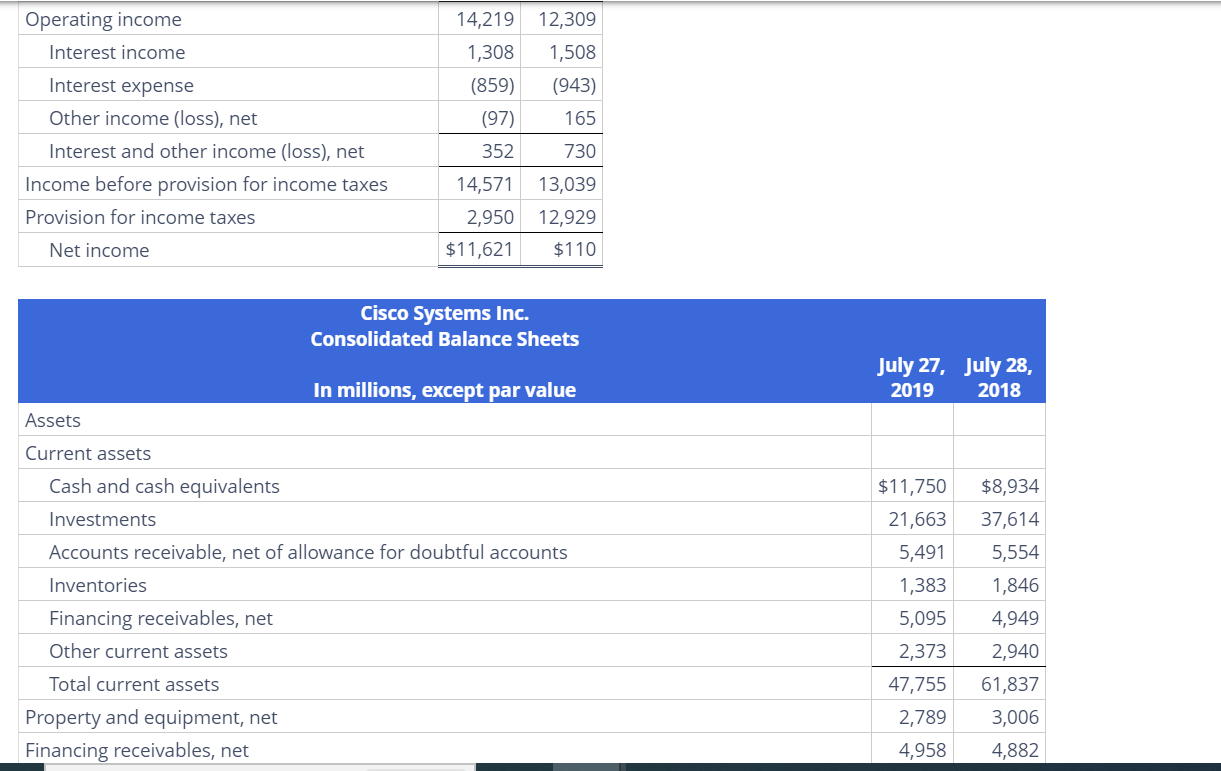Select the 'Other income (loss), net' label
Viewport: 1221px width, 771px height.
(153, 118)
